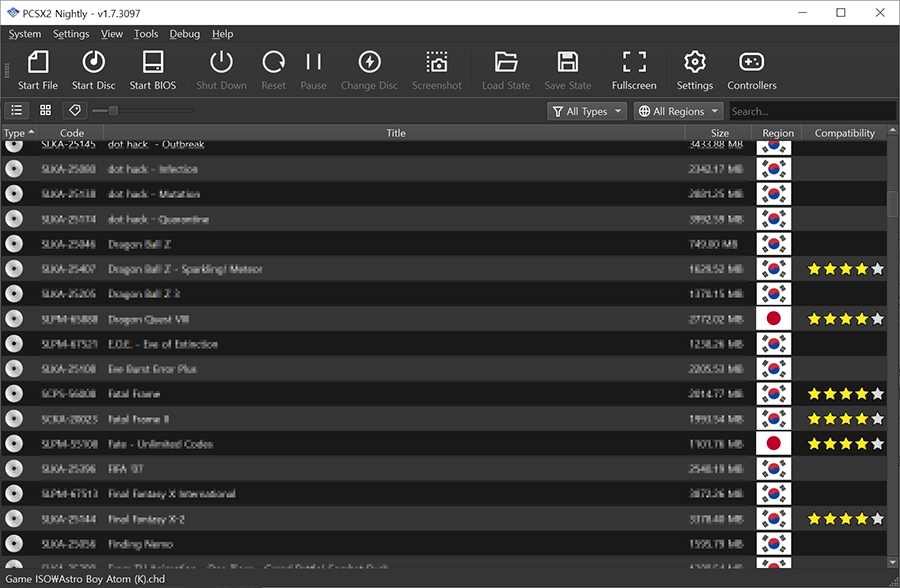The width and height of the screenshot is (900, 588).
Task: Click Korea flag in FIFA 07 row
Action: (774, 469)
